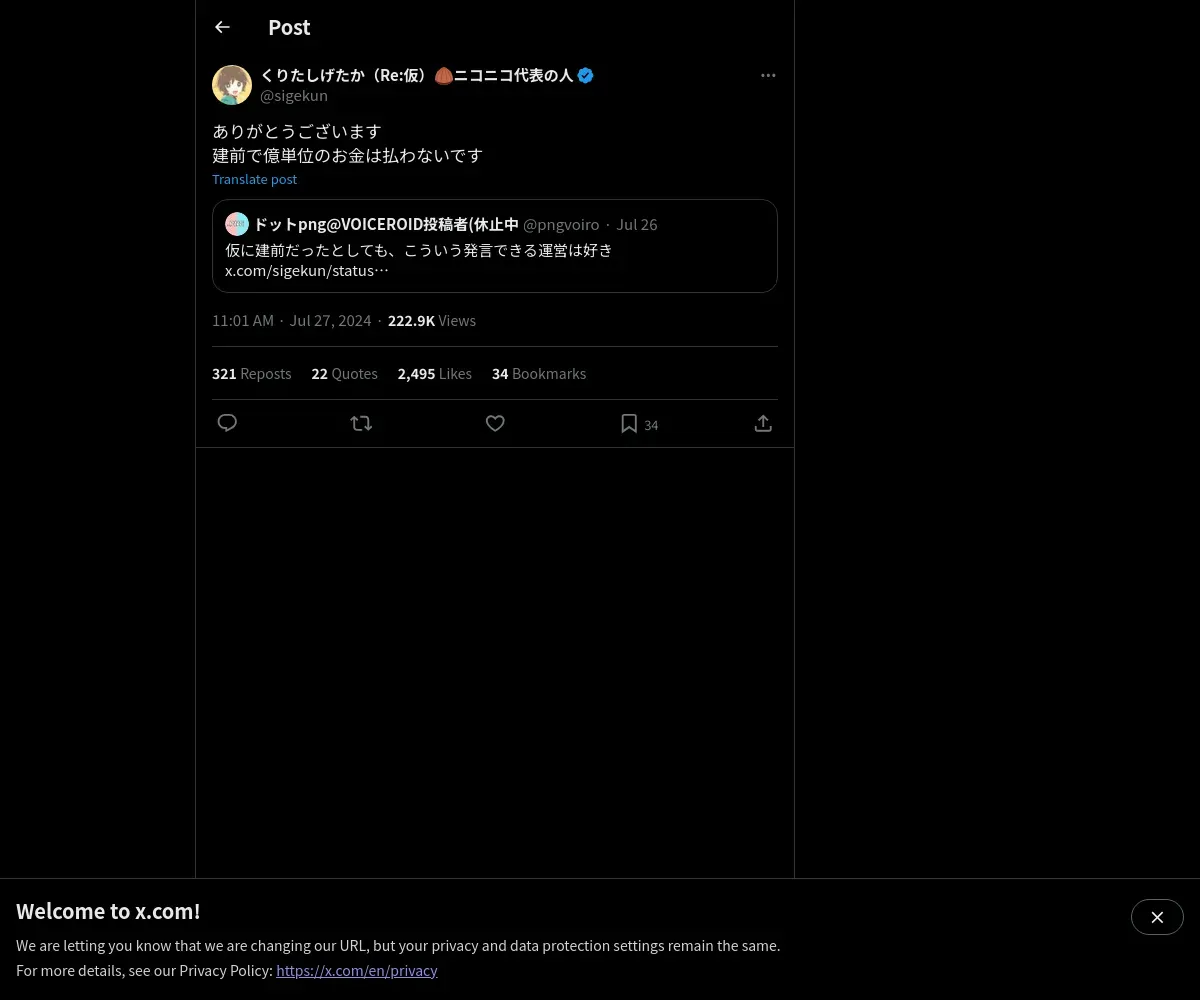Dismiss the Welcome to x.com banner

coord(1157,917)
